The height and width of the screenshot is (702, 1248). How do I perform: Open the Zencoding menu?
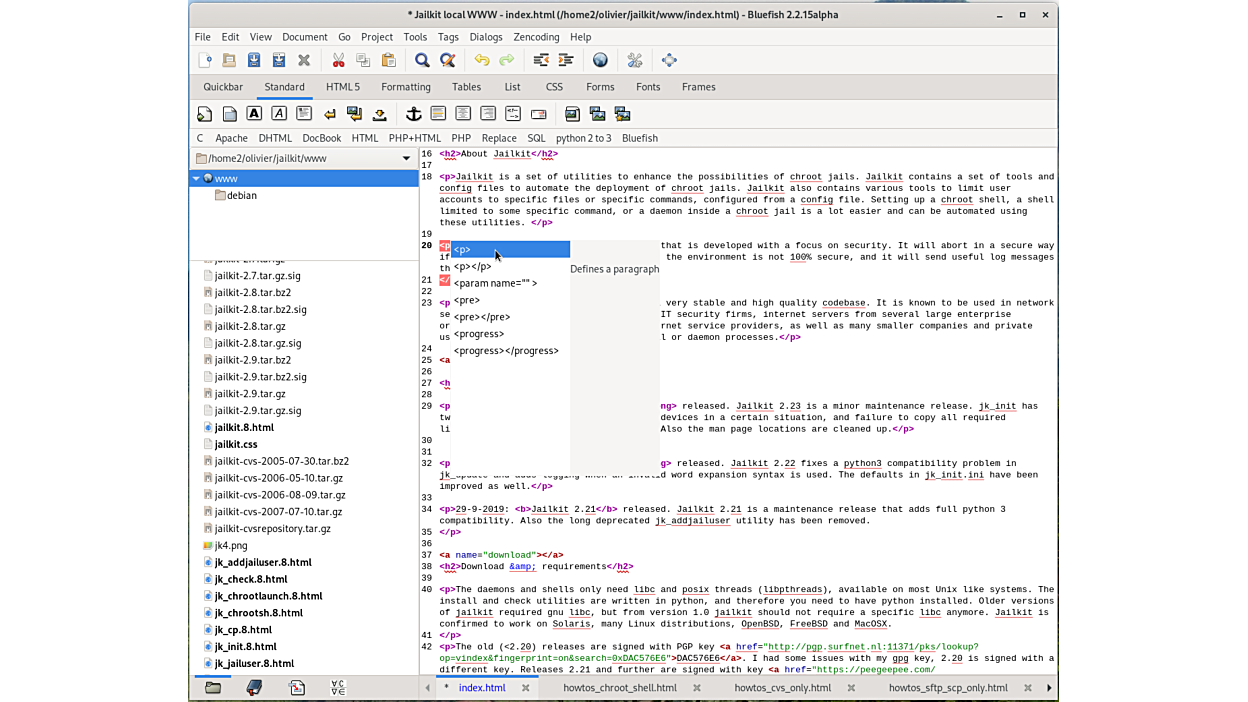[536, 37]
